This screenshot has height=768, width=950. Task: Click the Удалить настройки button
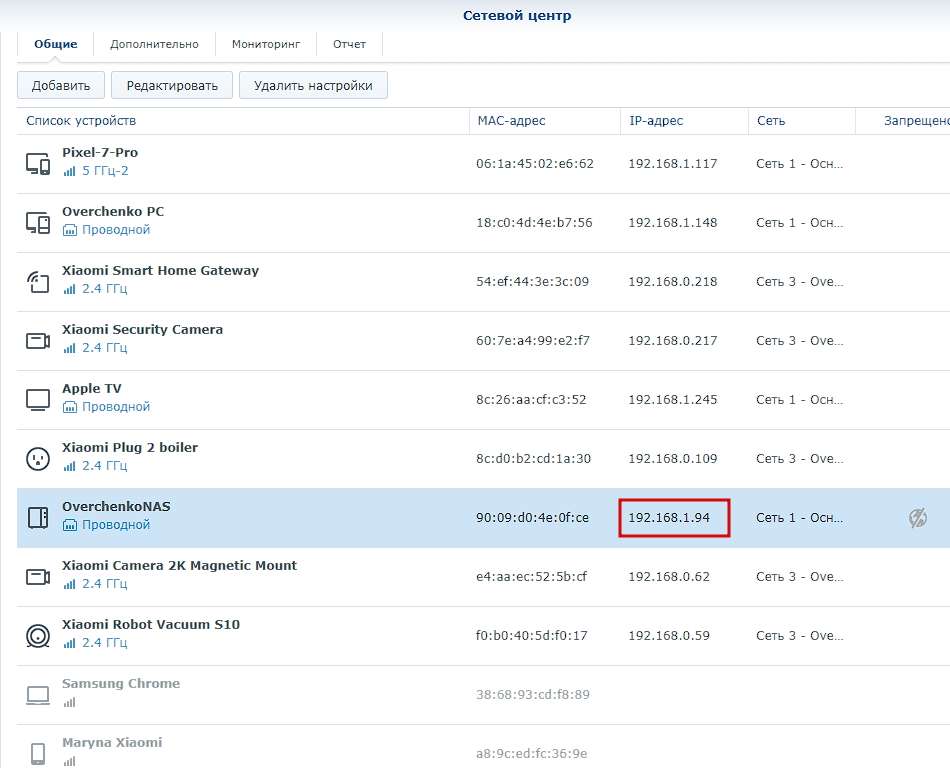pyautogui.click(x=313, y=85)
